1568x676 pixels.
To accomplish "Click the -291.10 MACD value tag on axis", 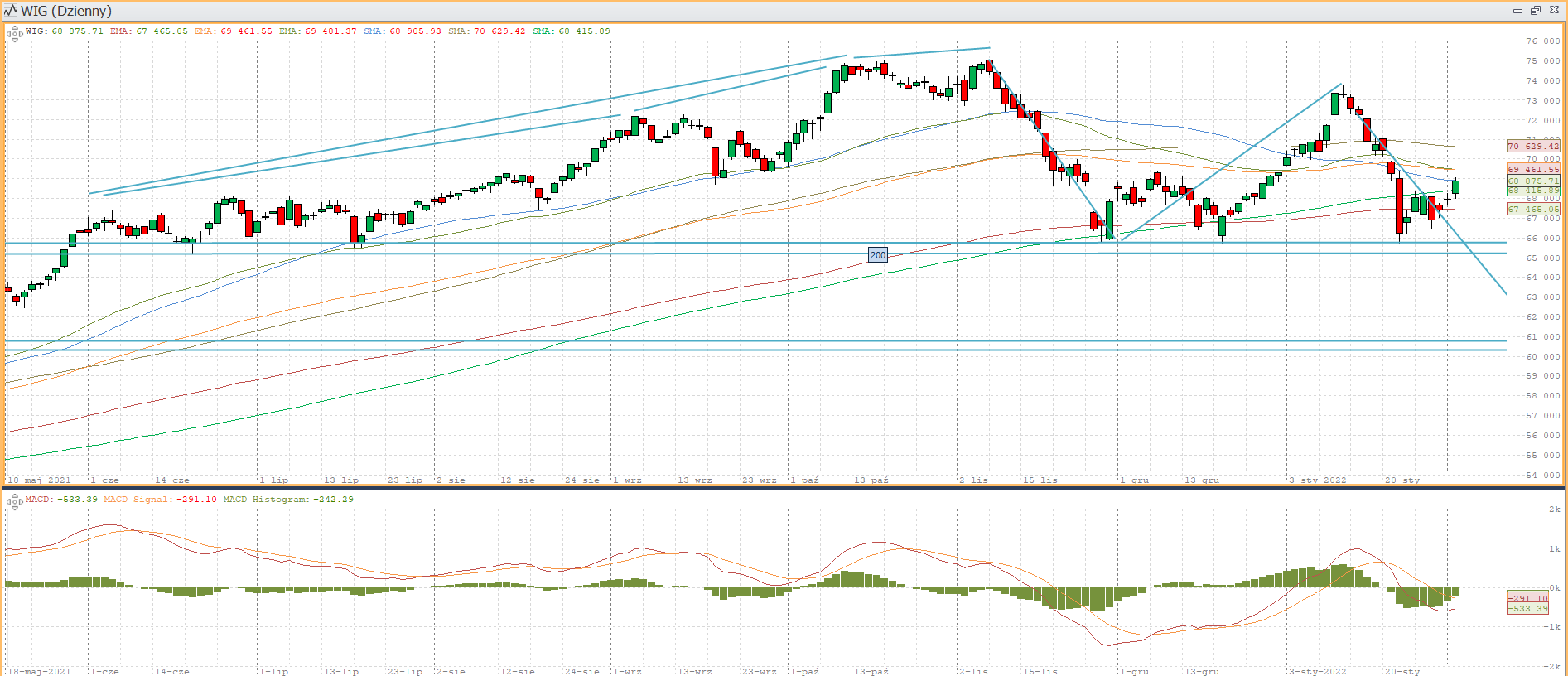I will coord(1527,598).
